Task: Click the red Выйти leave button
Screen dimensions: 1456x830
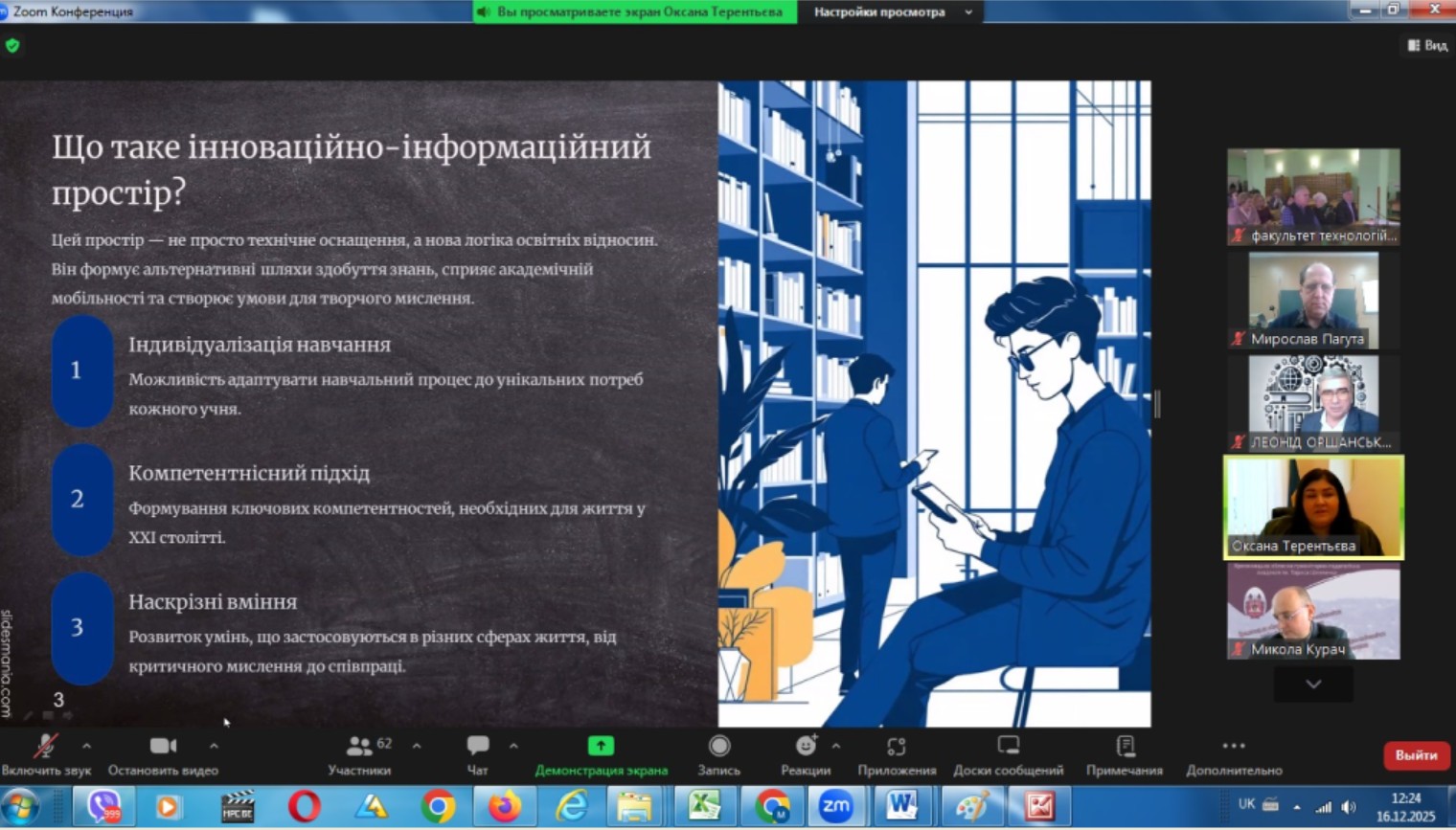Action: tap(1416, 754)
